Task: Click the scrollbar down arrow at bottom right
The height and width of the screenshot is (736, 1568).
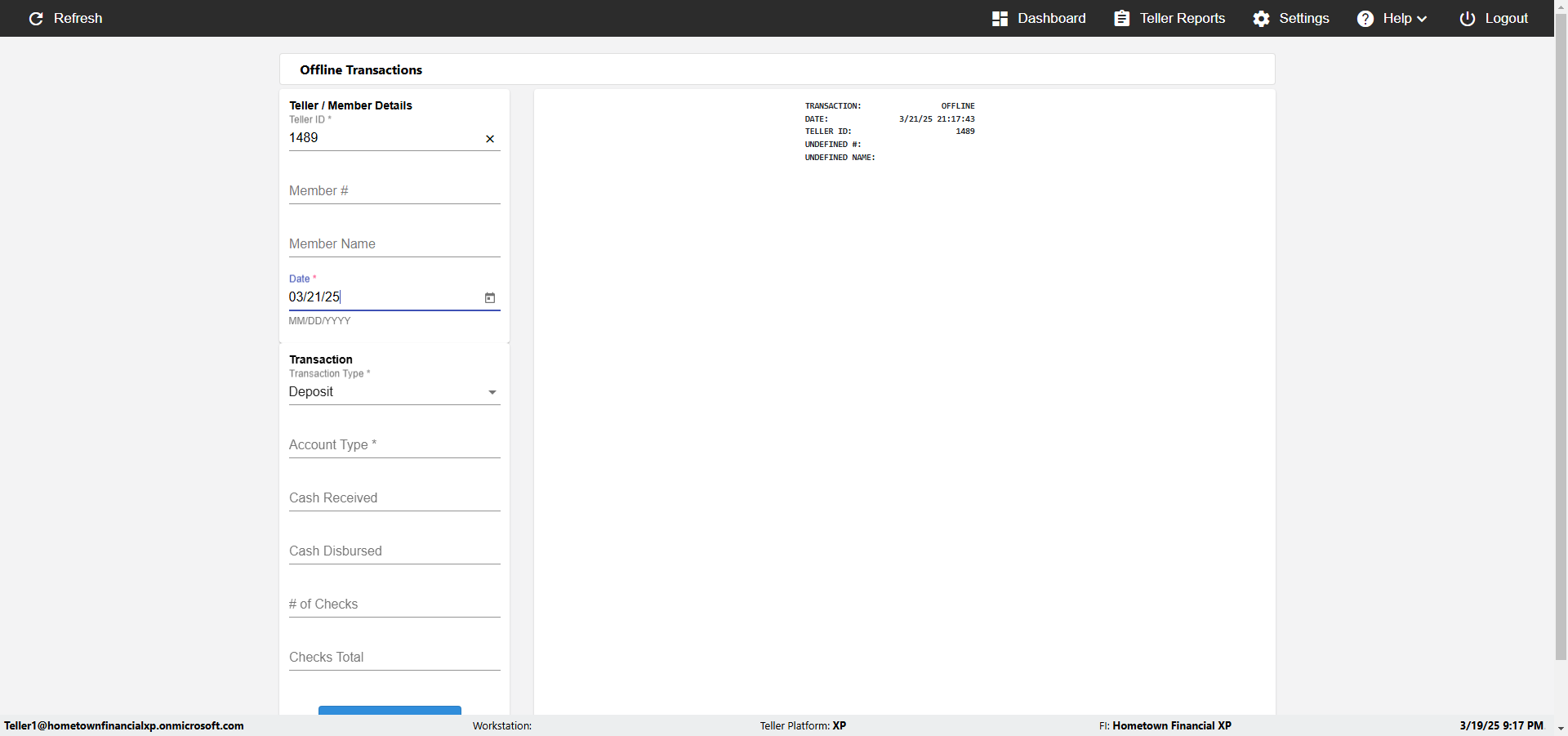Action: (1561, 728)
